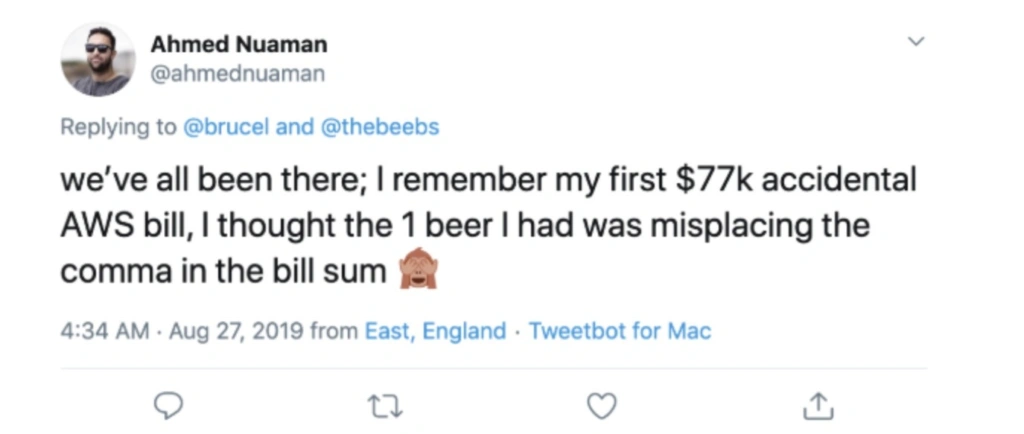Open Ahmed Nuaman's profile picture

tap(97, 59)
